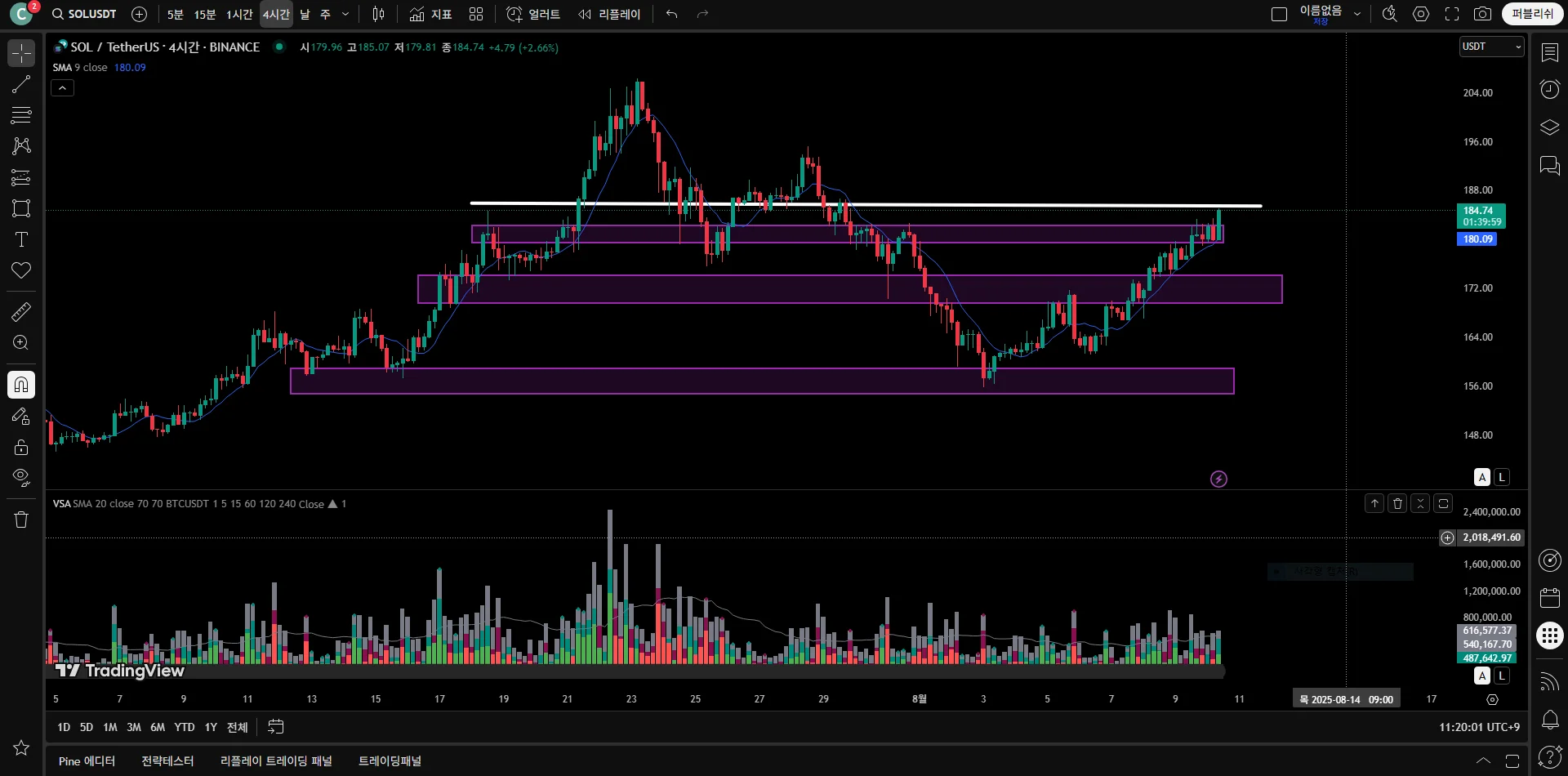Select the 1시간 timeframe button
Image resolution: width=1568 pixels, height=776 pixels.
[239, 14]
